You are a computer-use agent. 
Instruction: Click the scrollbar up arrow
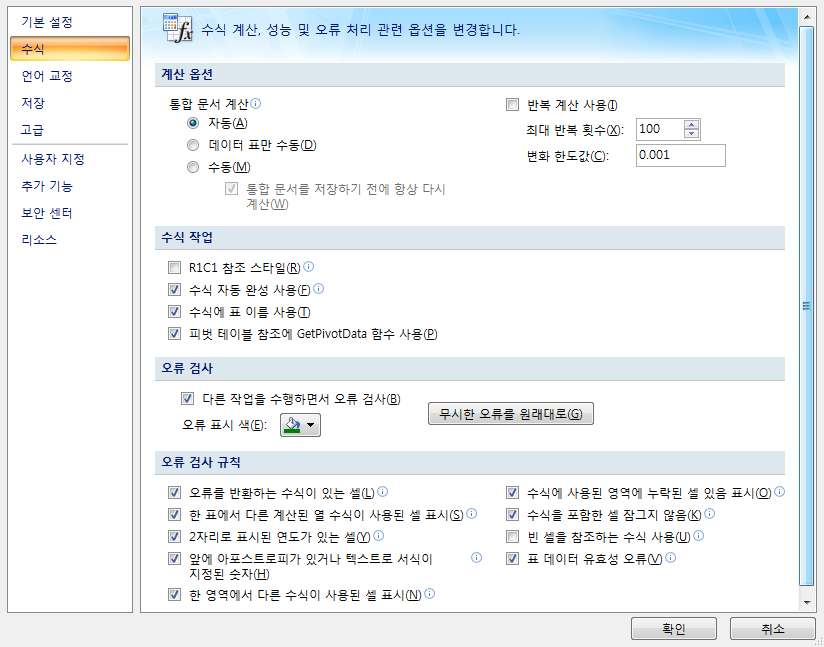[x=807, y=17]
